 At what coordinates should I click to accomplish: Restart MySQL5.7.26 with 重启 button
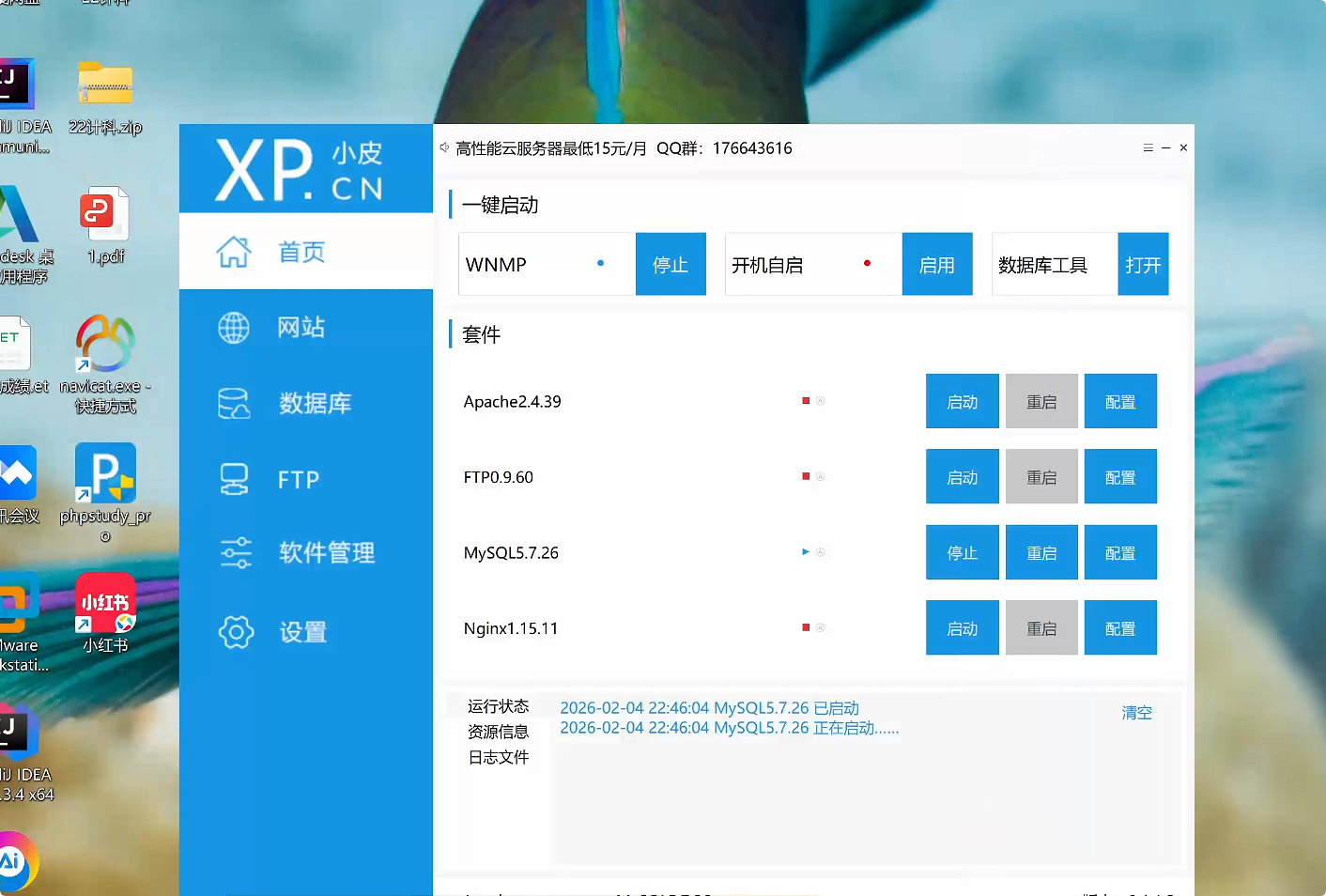point(1041,553)
